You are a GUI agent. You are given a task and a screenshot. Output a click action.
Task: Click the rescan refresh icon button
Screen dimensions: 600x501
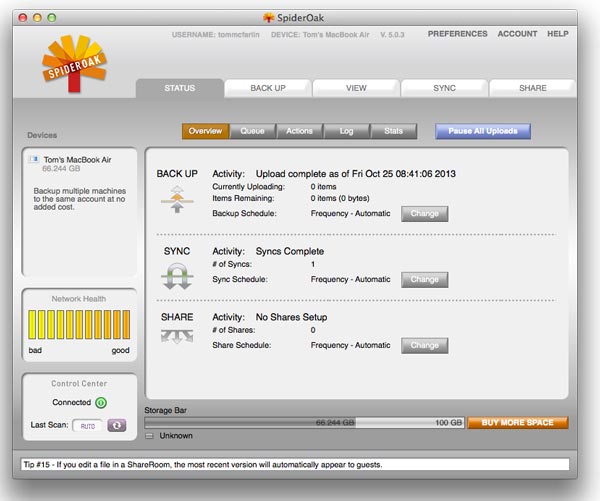[117, 425]
